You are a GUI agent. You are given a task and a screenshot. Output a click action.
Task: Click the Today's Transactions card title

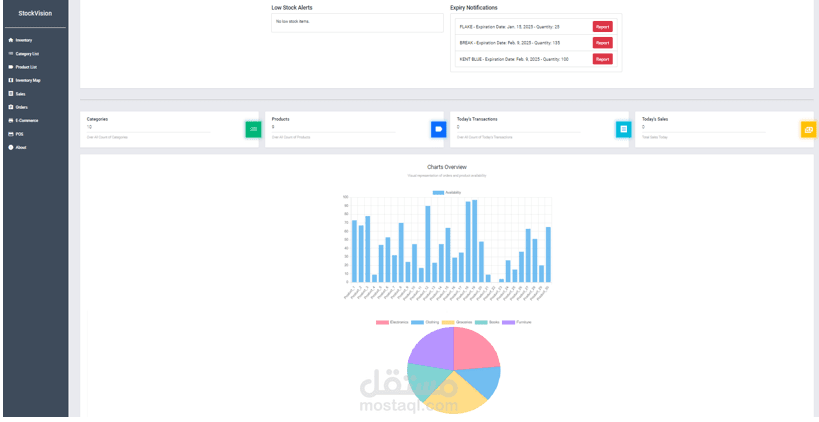(x=477, y=119)
